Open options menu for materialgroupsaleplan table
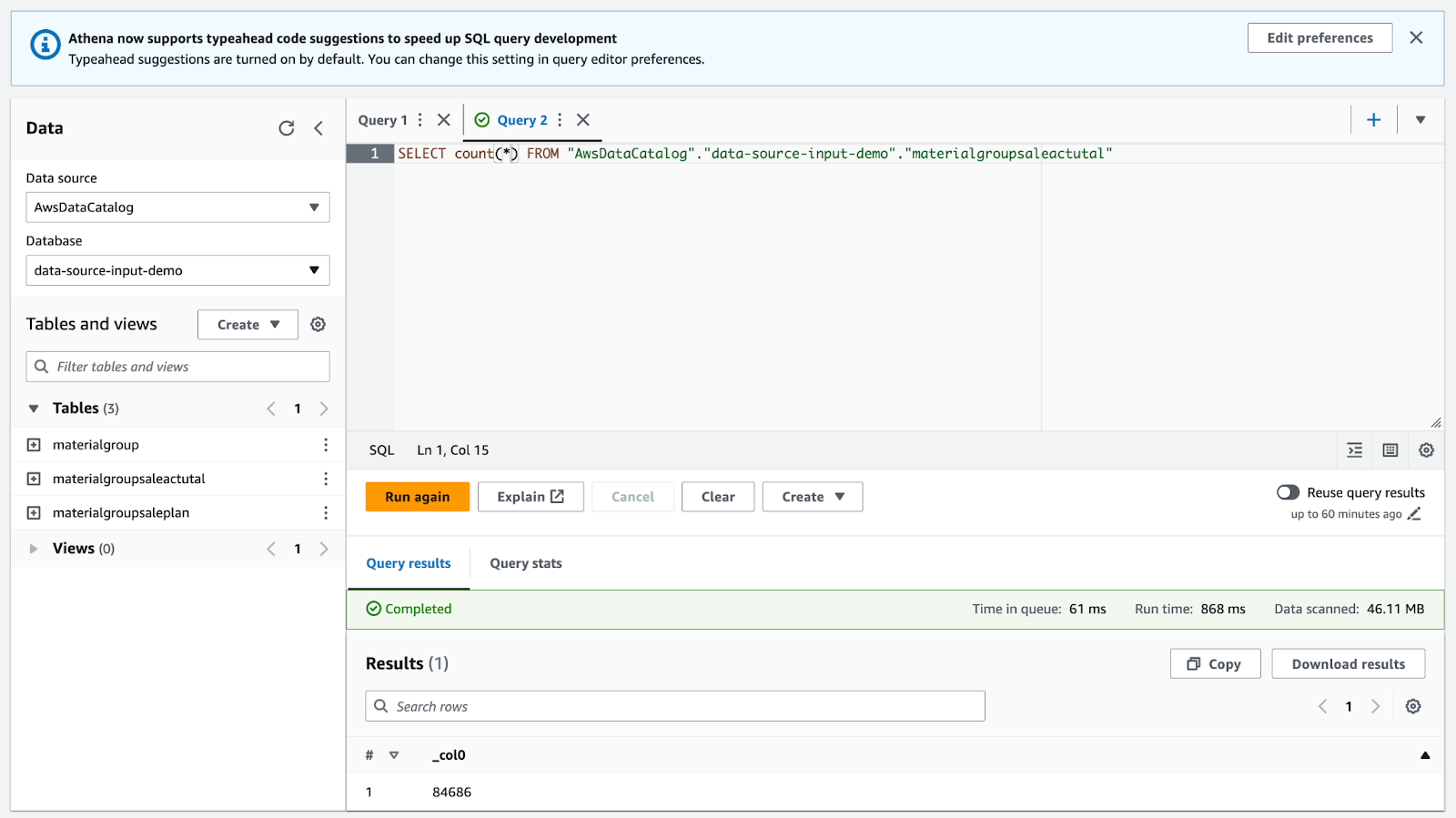Viewport: 1456px width, 818px height. click(326, 513)
